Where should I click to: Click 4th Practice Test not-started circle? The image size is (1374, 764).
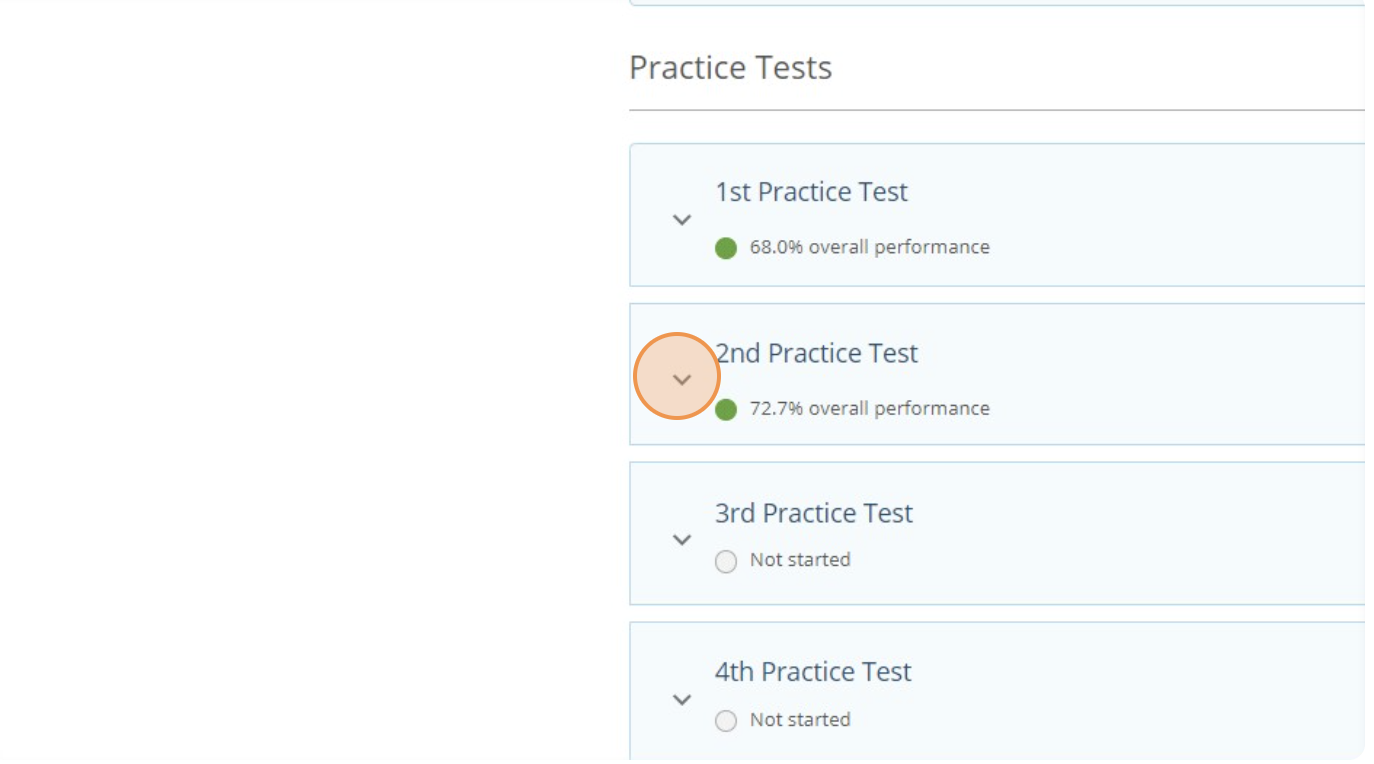pos(726,721)
